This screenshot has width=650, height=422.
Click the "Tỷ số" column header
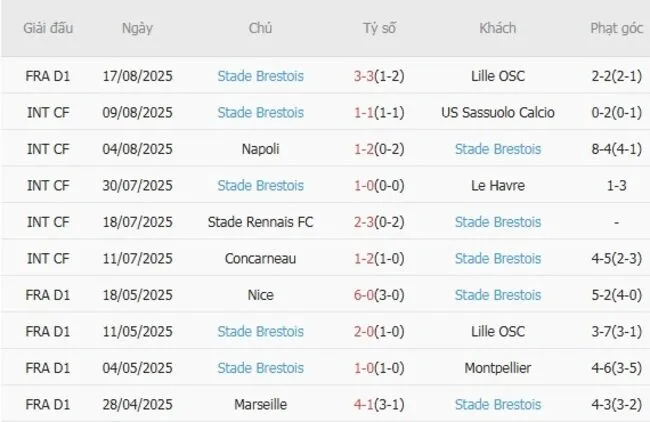[379, 28]
